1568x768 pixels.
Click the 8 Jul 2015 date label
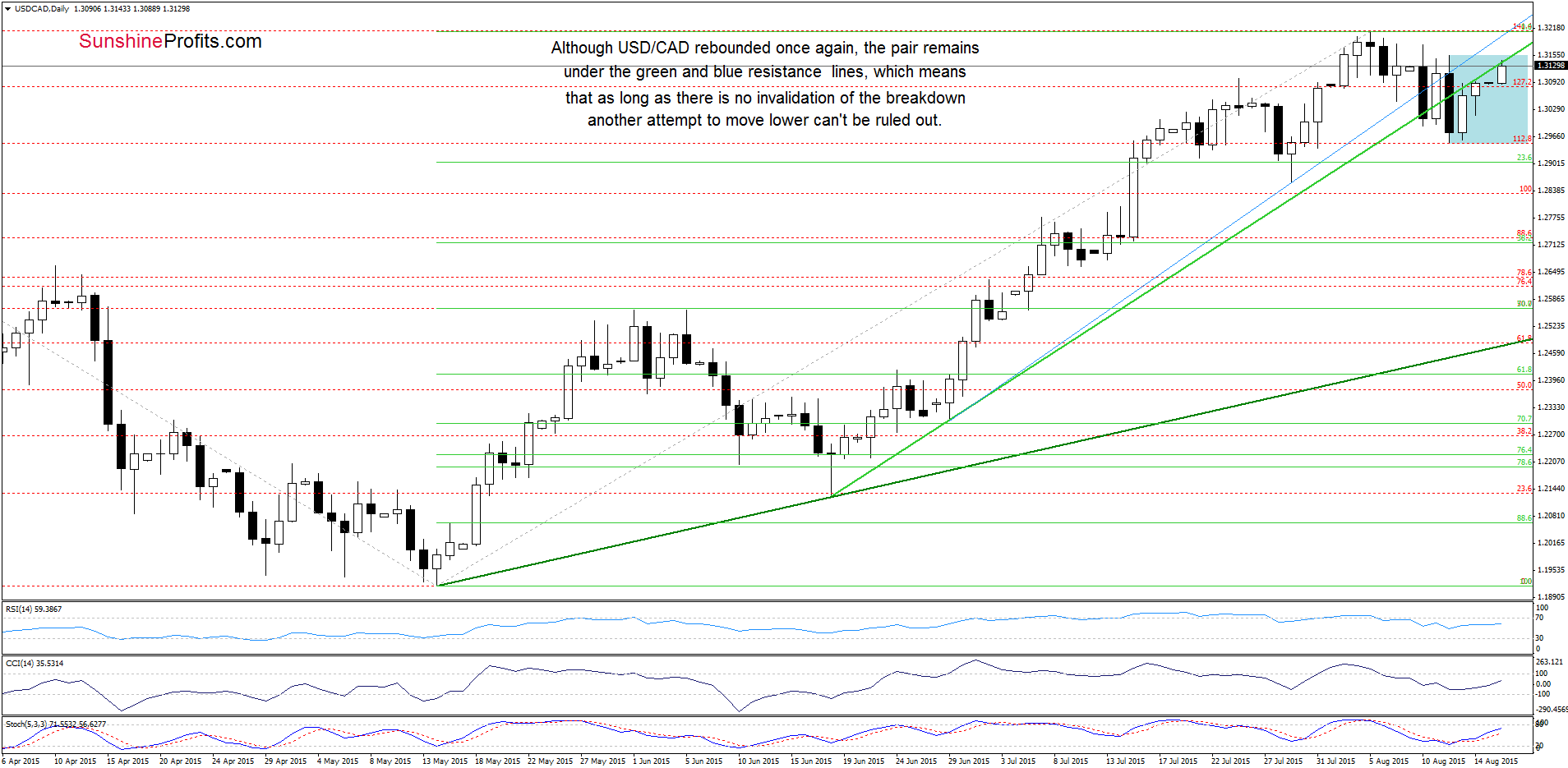point(1070,761)
